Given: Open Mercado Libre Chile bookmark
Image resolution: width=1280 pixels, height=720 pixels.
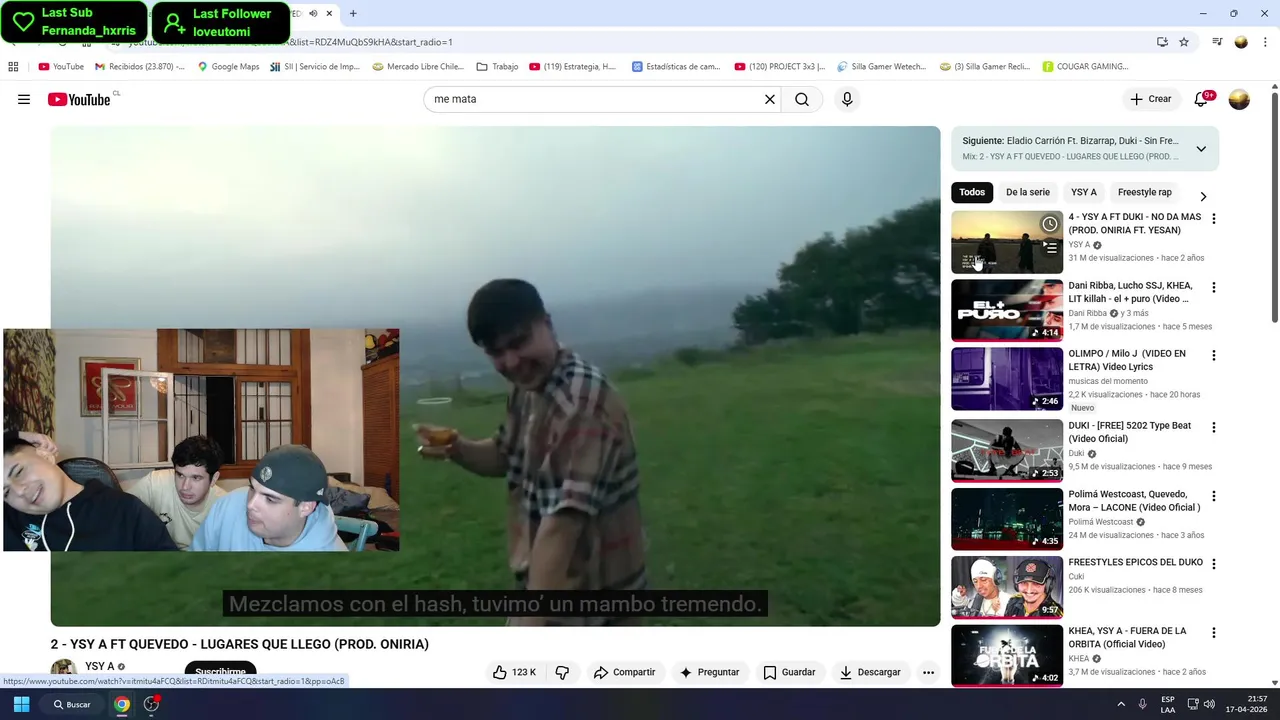Looking at the screenshot, I should click(x=418, y=67).
